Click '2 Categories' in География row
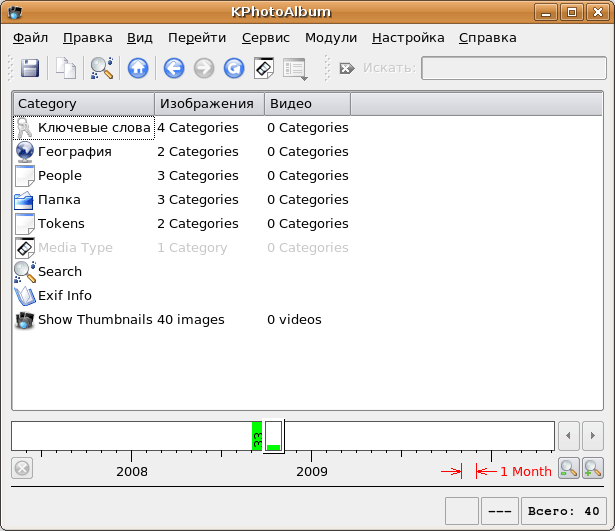Viewport: 615px width, 531px height. pyautogui.click(x=198, y=152)
